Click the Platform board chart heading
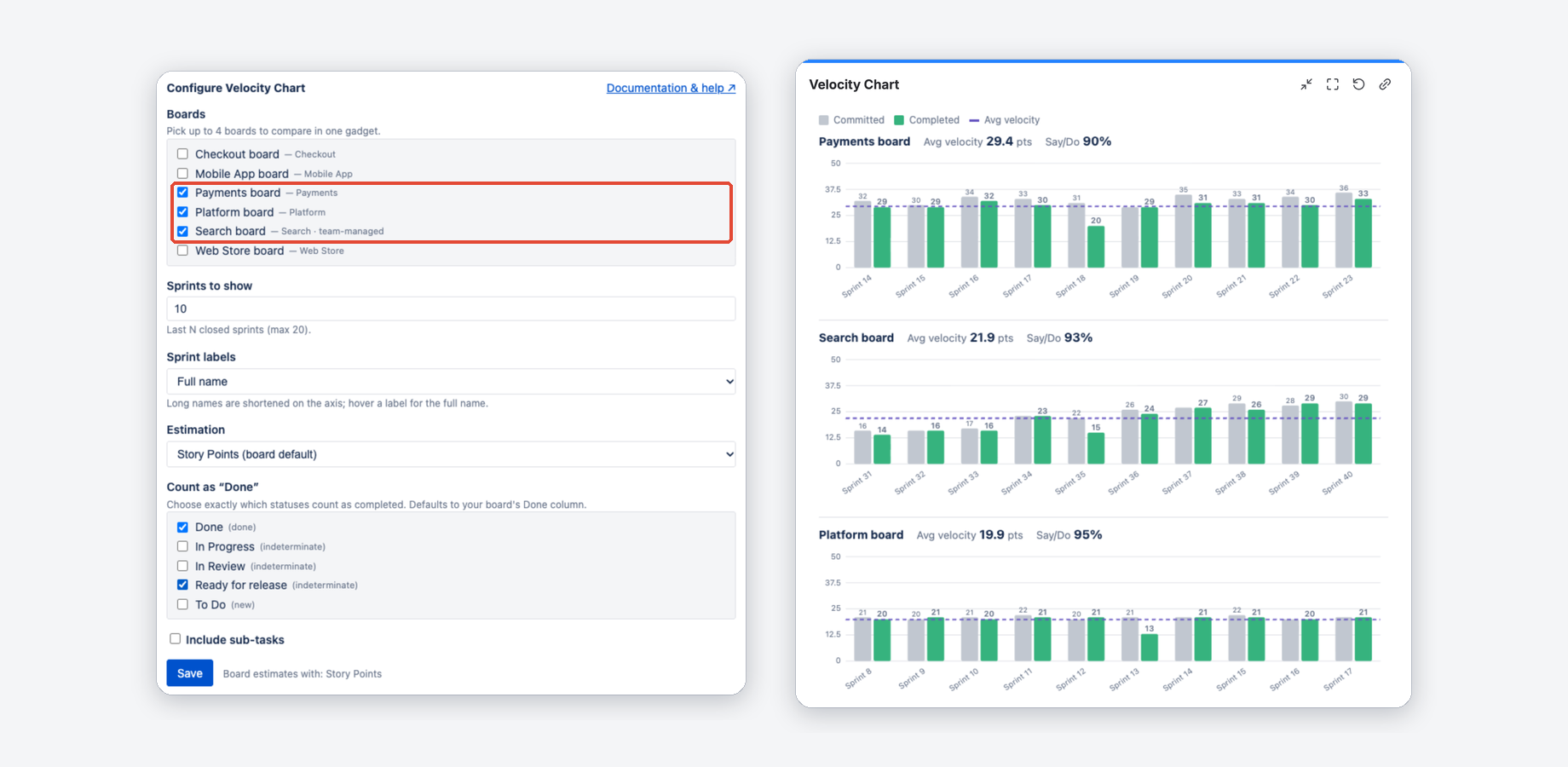The width and height of the screenshot is (1568, 767). click(861, 534)
